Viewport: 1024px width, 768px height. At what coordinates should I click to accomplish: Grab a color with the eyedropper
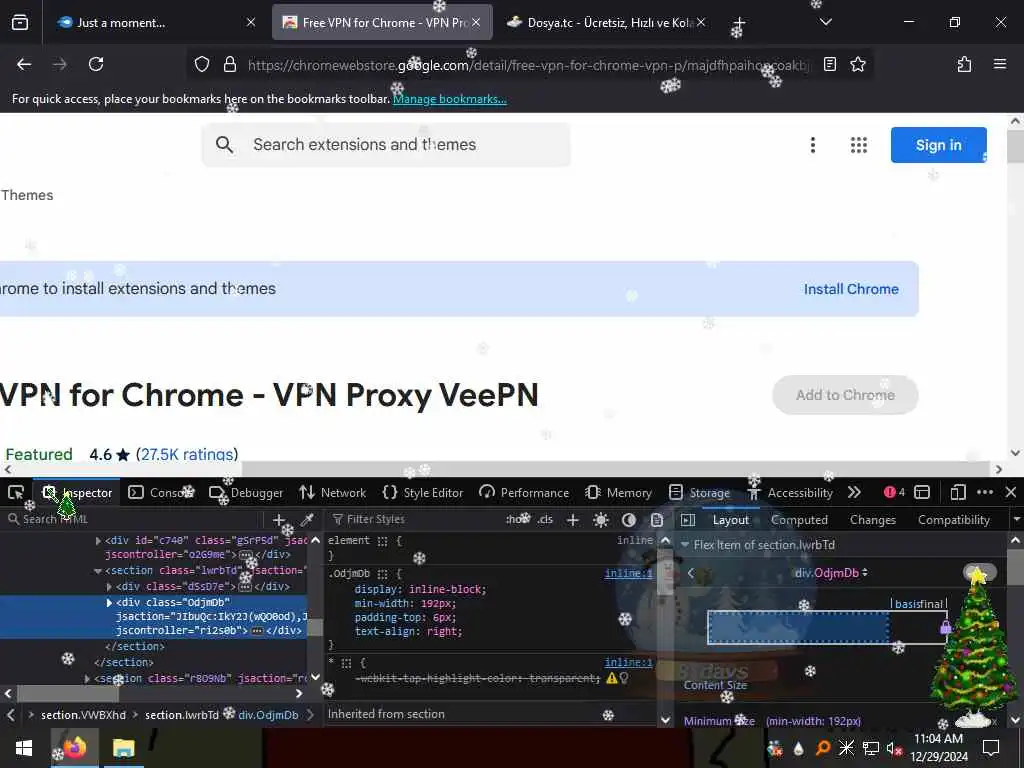[306, 520]
